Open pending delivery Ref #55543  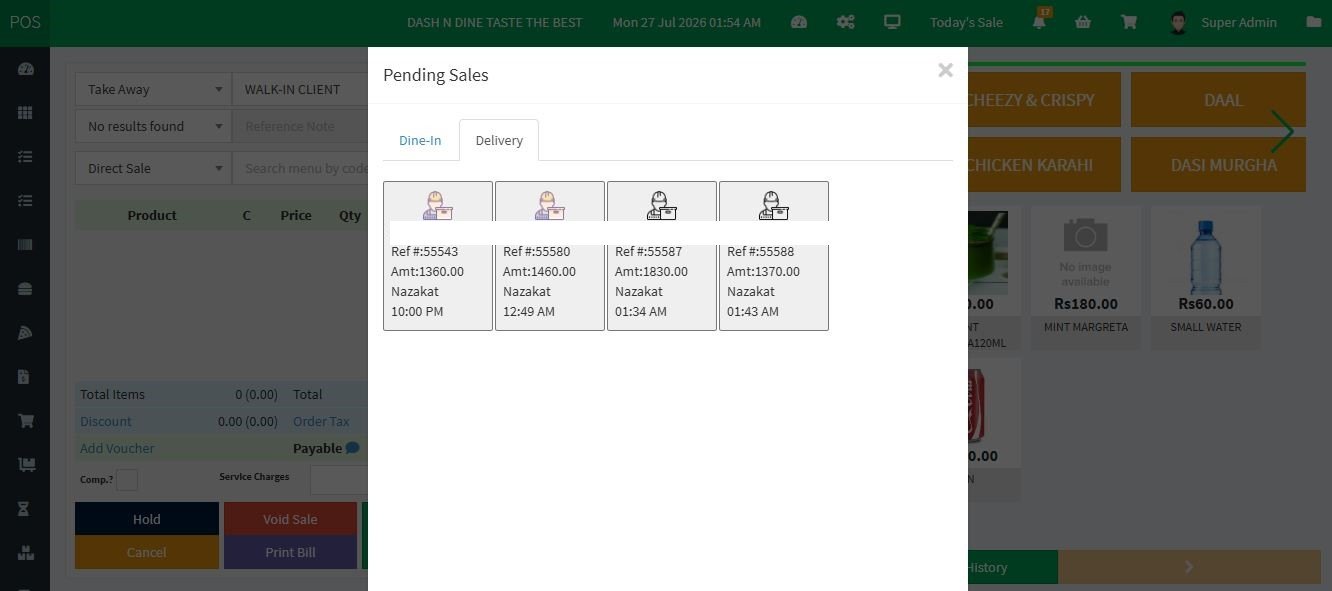point(438,256)
